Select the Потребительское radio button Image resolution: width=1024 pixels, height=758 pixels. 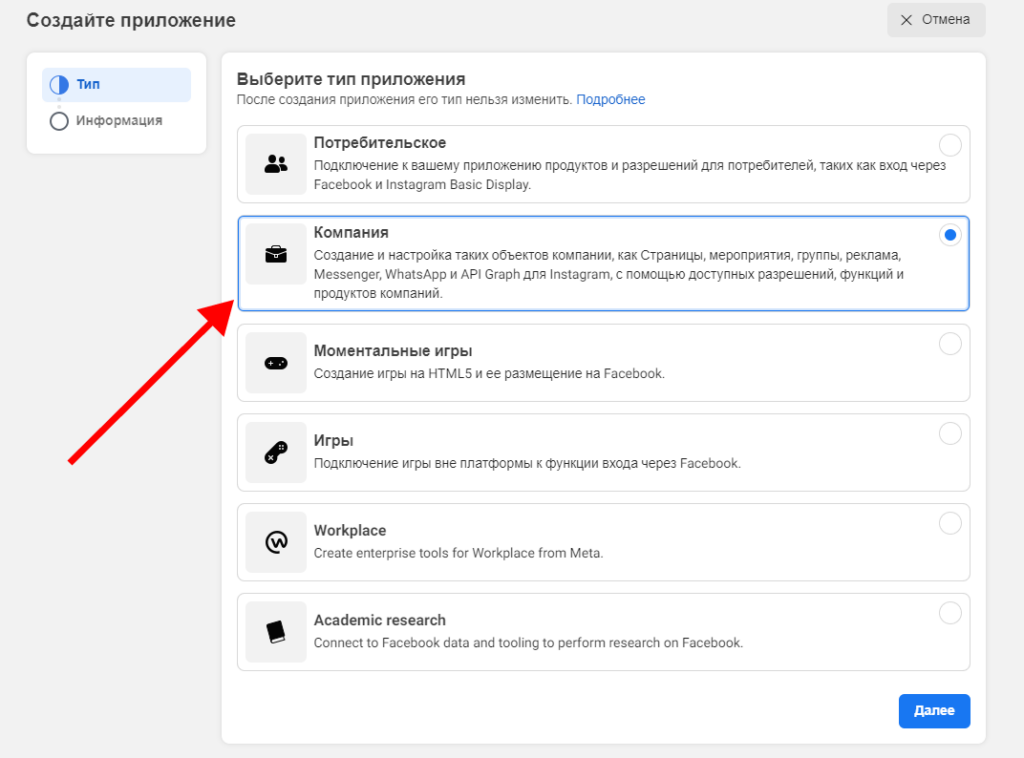coord(950,145)
